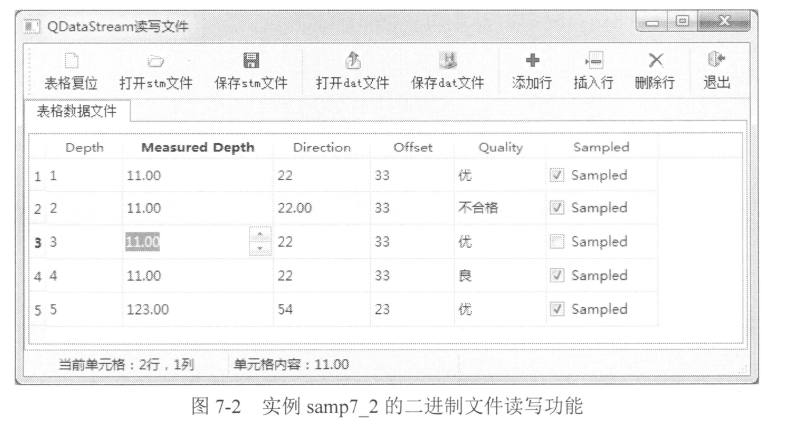
Task: Select row header 5
Action: coord(38,309)
